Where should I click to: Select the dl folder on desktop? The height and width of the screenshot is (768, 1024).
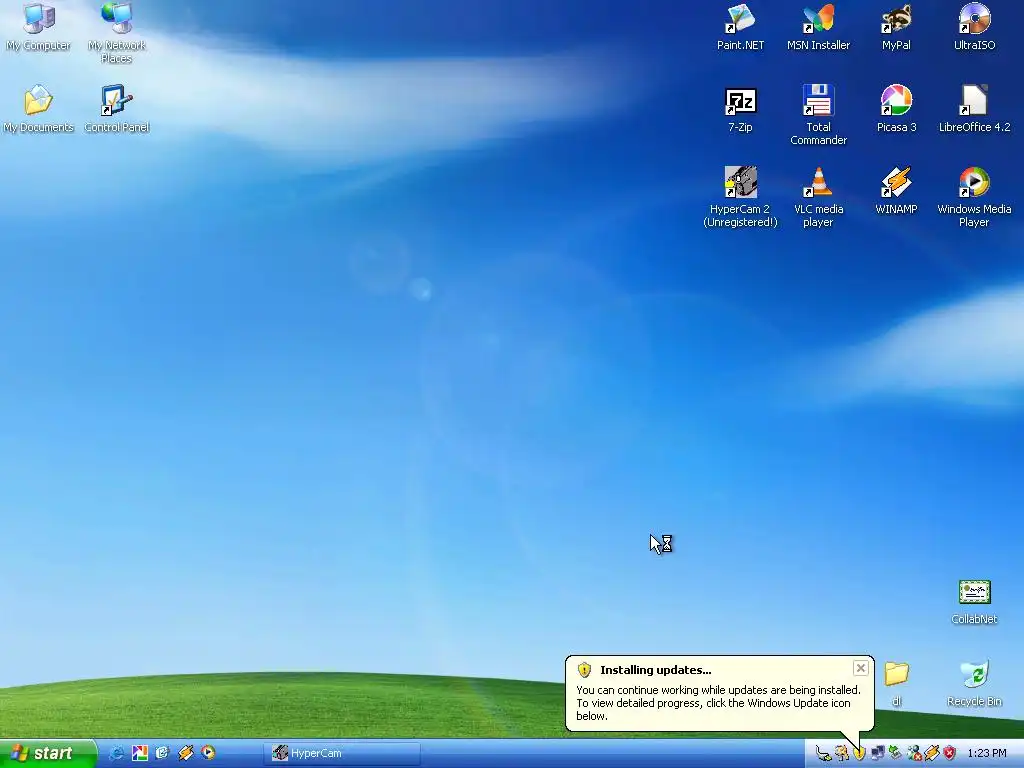click(x=897, y=684)
